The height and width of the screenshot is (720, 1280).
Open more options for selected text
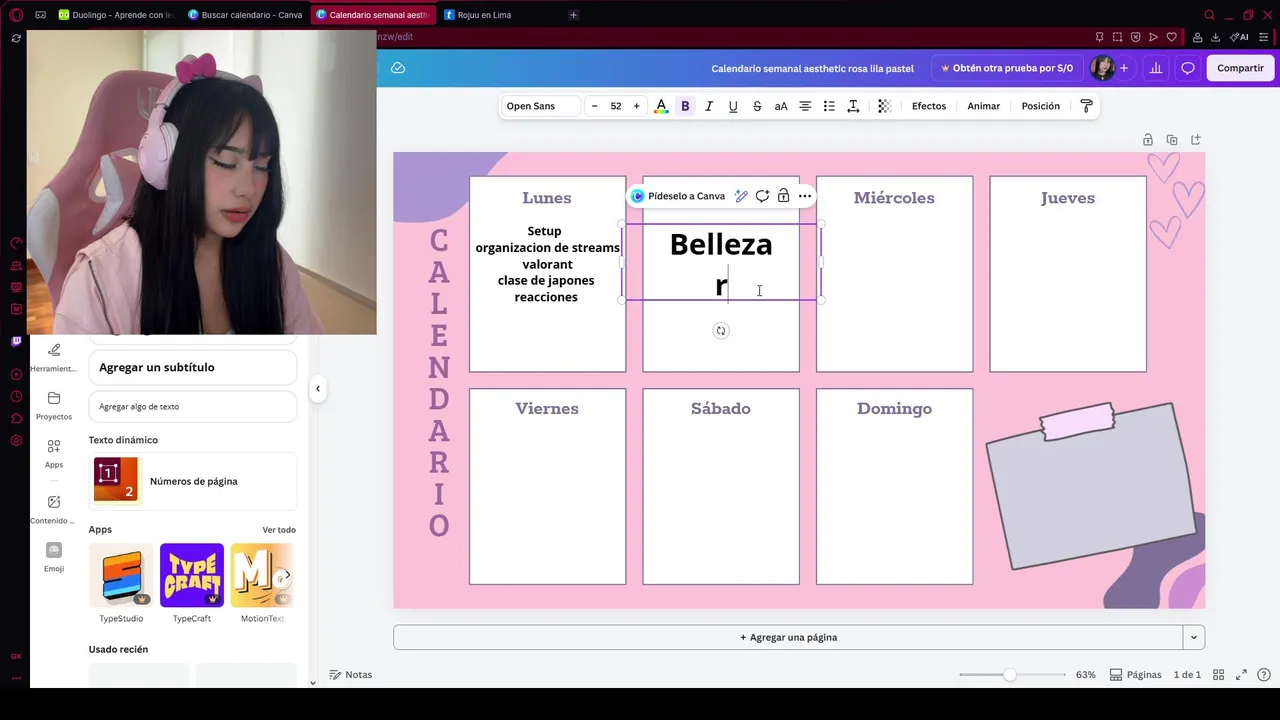[x=805, y=196]
